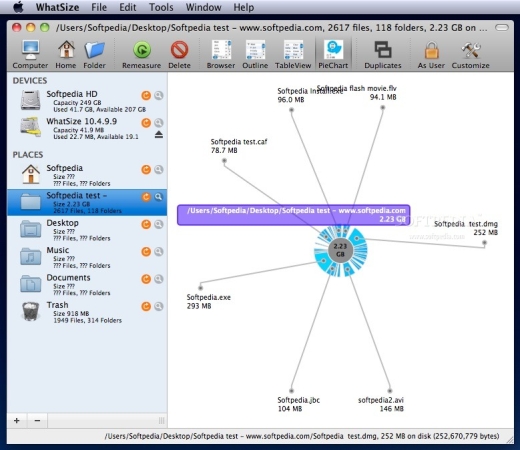Click magnifier next to Documents

coord(159,279)
